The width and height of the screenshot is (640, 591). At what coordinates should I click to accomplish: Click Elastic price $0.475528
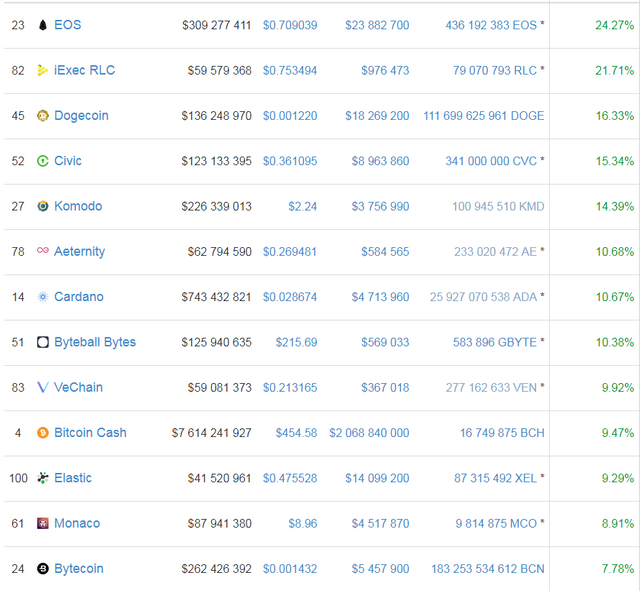pos(290,478)
